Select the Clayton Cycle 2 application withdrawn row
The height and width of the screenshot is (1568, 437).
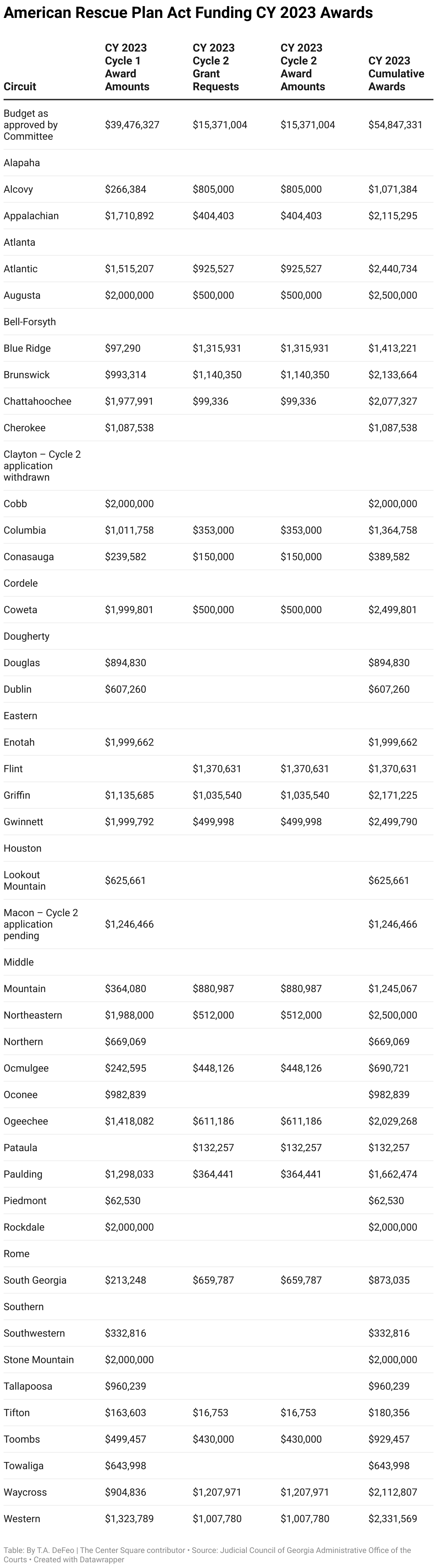pyautogui.click(x=42, y=466)
